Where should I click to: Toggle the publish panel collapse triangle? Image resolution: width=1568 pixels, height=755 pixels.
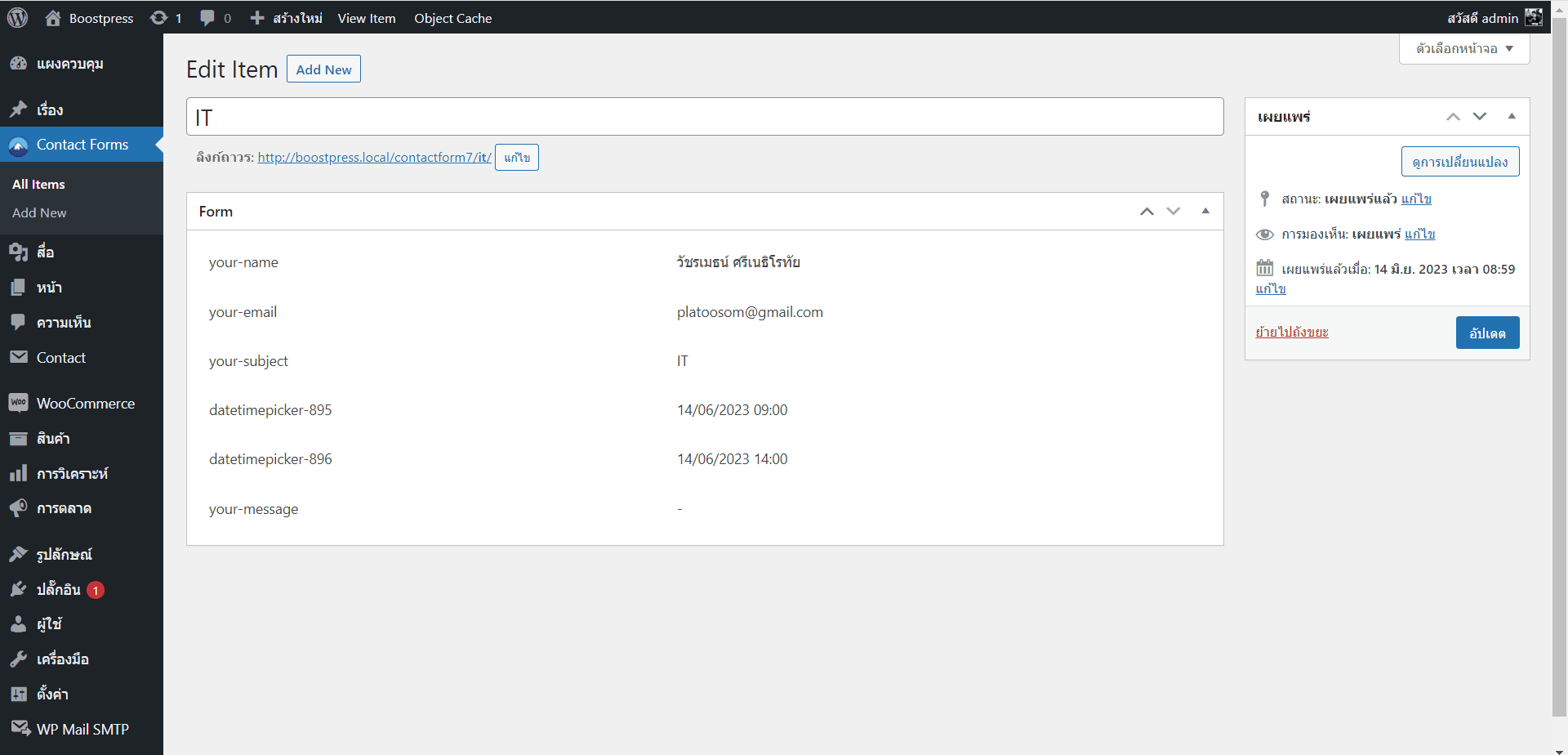click(x=1512, y=116)
